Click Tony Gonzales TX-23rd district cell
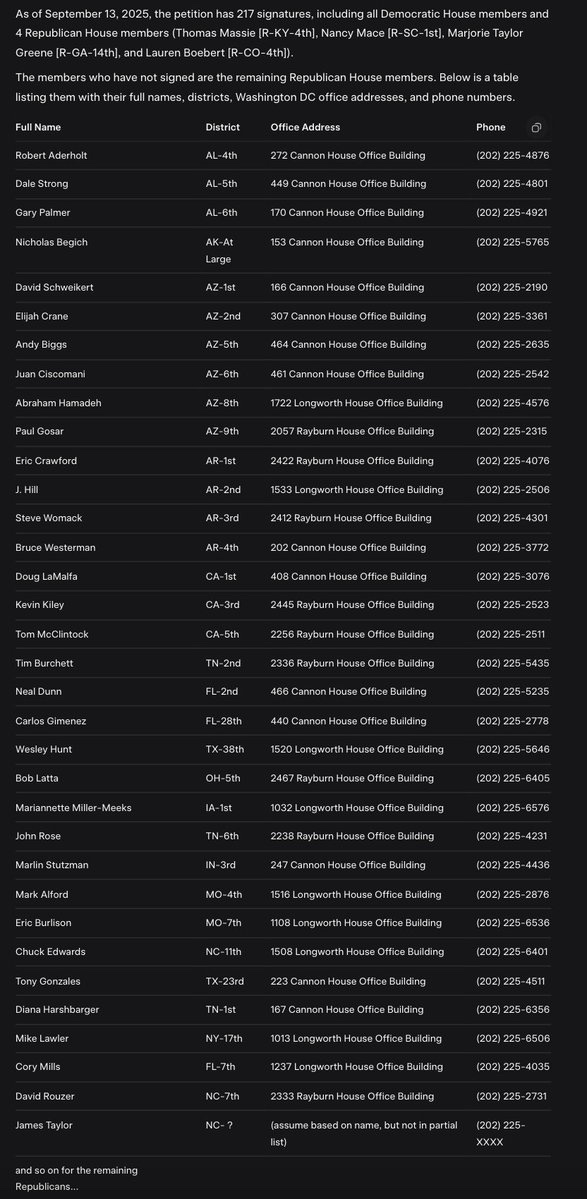 [225, 981]
